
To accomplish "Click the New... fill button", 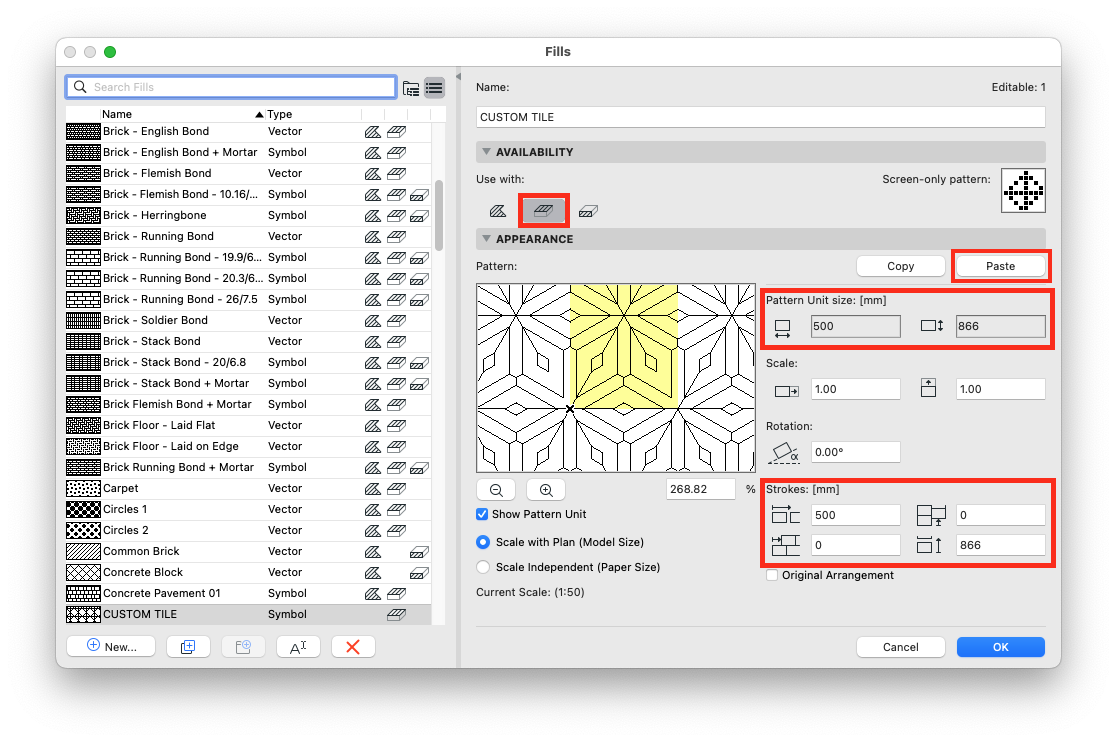I will pos(111,647).
